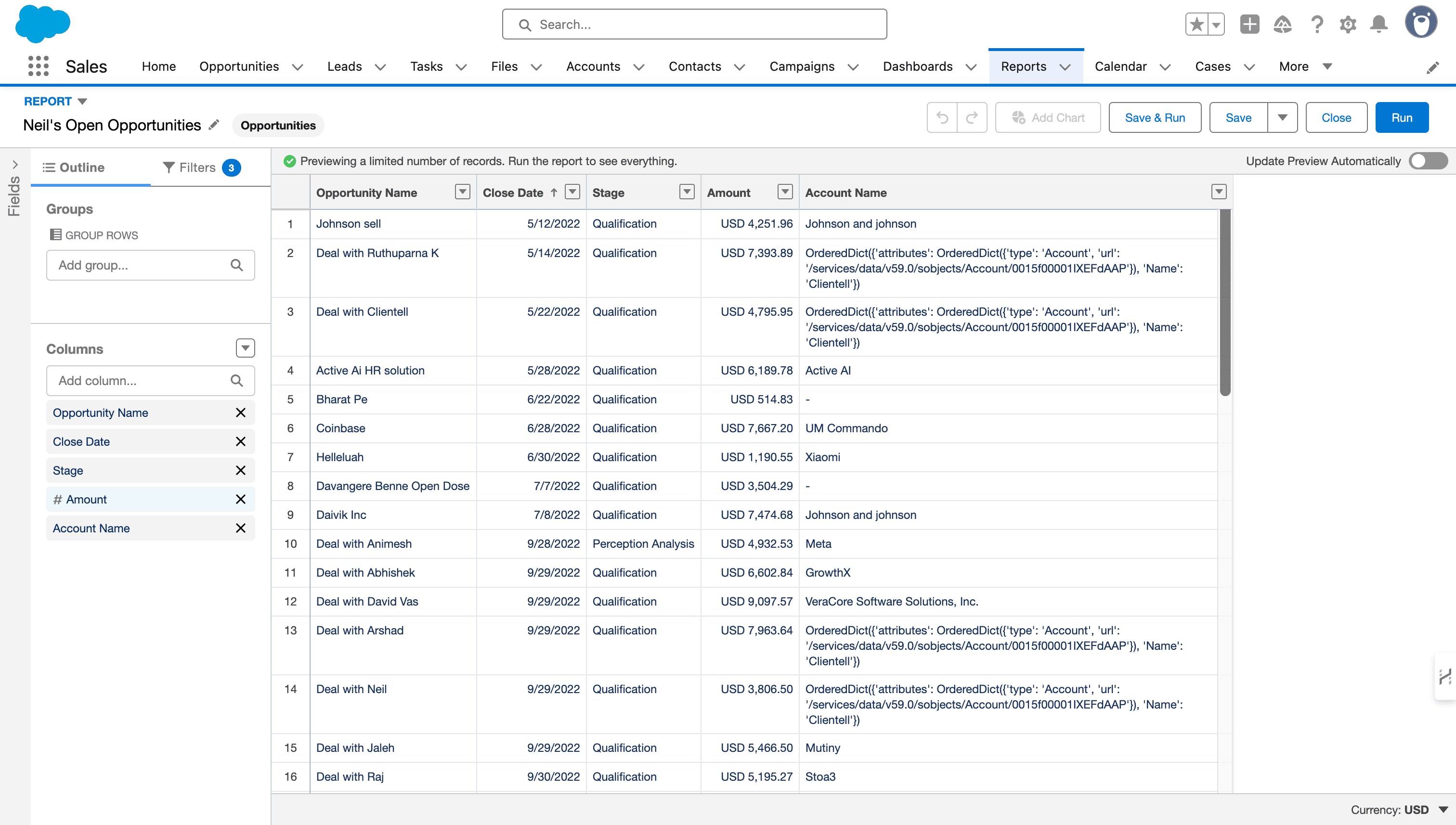Open the Active AI account link
This screenshot has width=1456, height=825.
click(x=828, y=371)
